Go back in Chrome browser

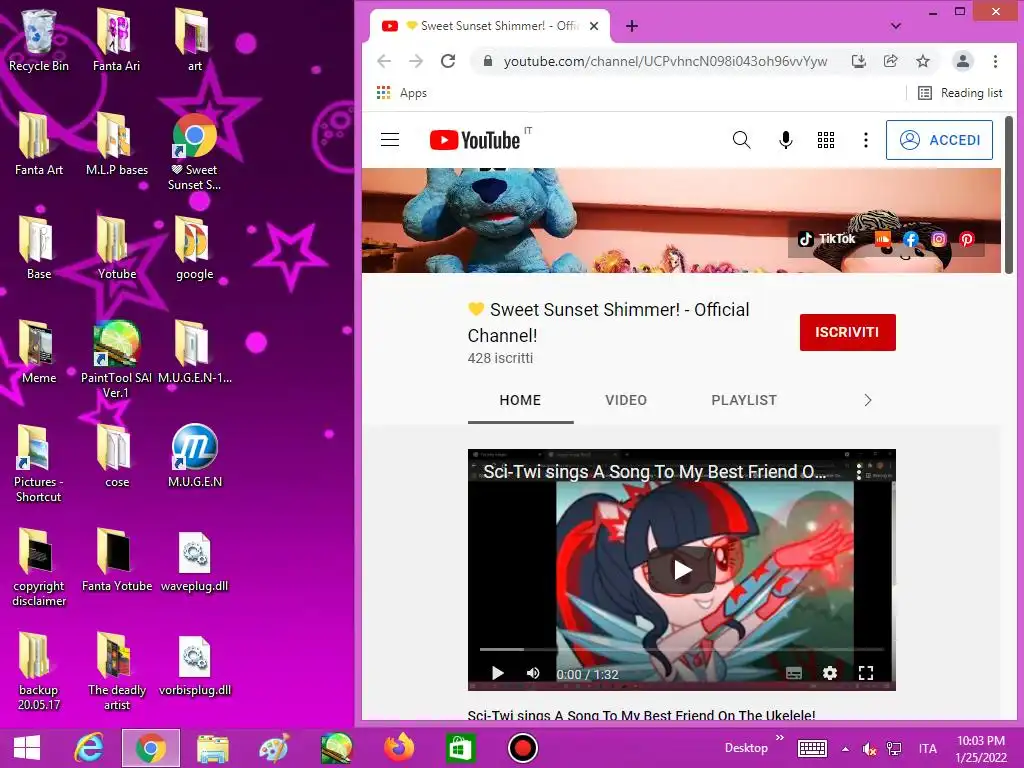[x=384, y=61]
